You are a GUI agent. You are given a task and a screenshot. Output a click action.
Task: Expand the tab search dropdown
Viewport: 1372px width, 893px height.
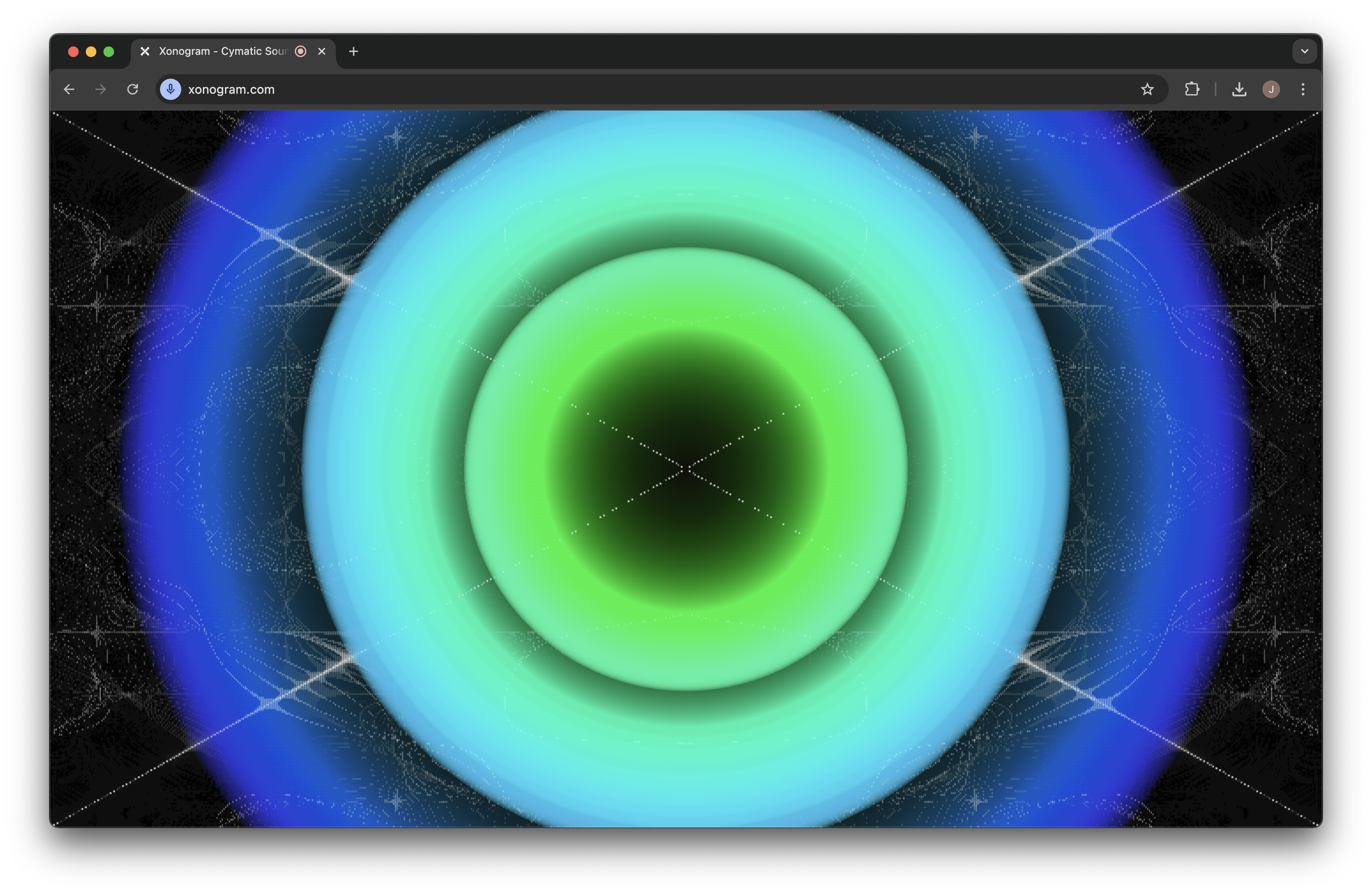pyautogui.click(x=1304, y=51)
